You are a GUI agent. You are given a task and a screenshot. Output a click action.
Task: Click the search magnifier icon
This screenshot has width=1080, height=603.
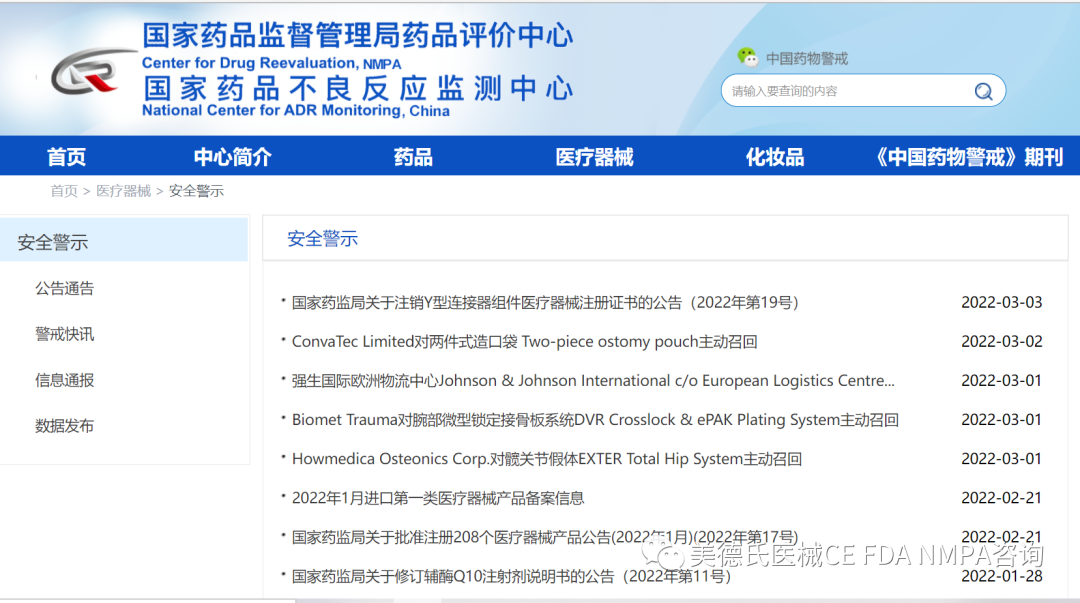[x=983, y=91]
